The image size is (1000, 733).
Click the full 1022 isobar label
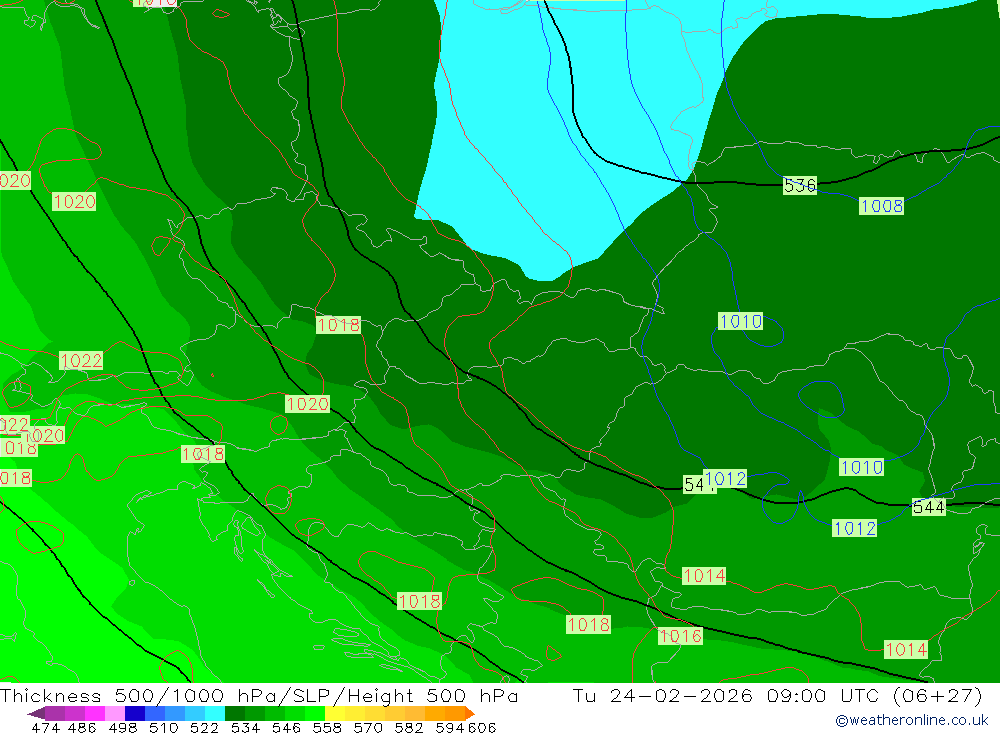coord(81,361)
